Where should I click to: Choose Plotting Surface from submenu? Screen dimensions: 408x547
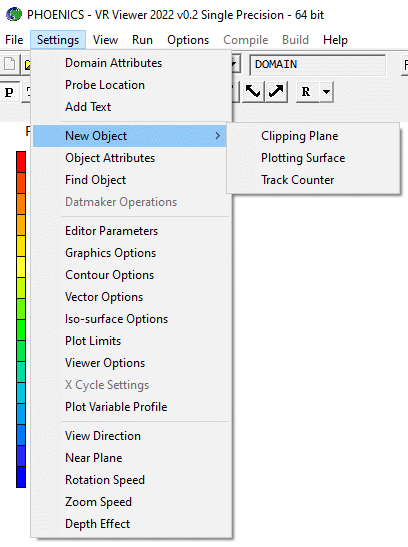pos(313,158)
